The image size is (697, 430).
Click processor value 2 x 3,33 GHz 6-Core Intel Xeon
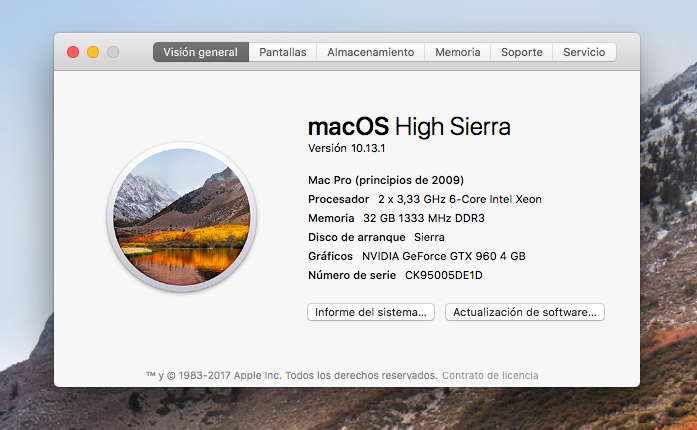pyautogui.click(x=460, y=199)
